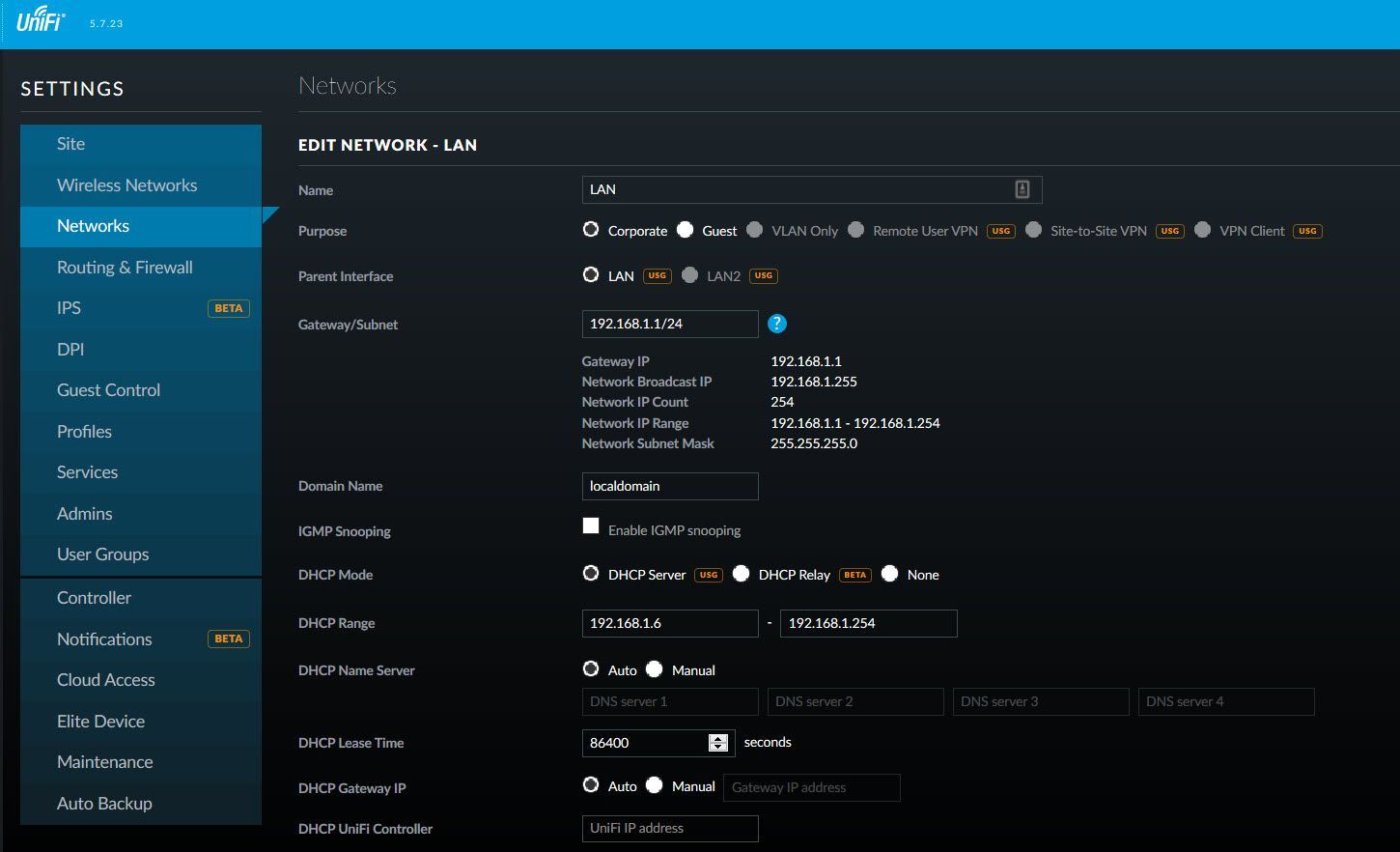Select the Guest purpose radio button
This screenshot has height=852, width=1400.
point(686,230)
